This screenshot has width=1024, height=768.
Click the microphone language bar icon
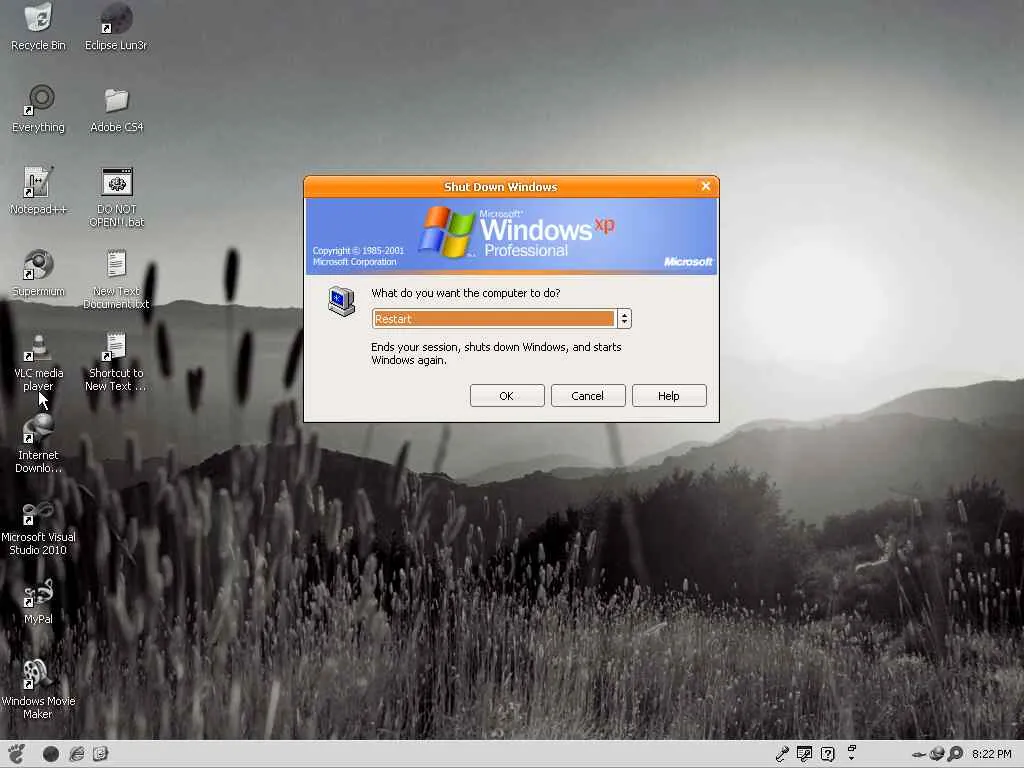(x=782, y=754)
